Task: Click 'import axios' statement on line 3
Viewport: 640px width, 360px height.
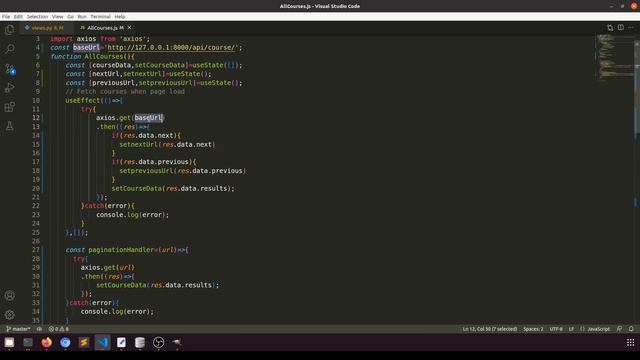Action: click(100, 39)
